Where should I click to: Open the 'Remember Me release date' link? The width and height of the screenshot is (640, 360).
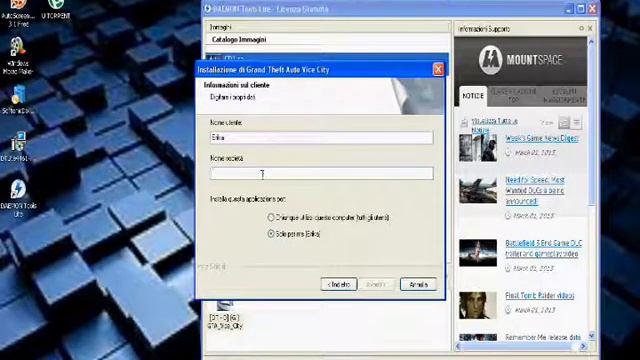[x=543, y=337]
